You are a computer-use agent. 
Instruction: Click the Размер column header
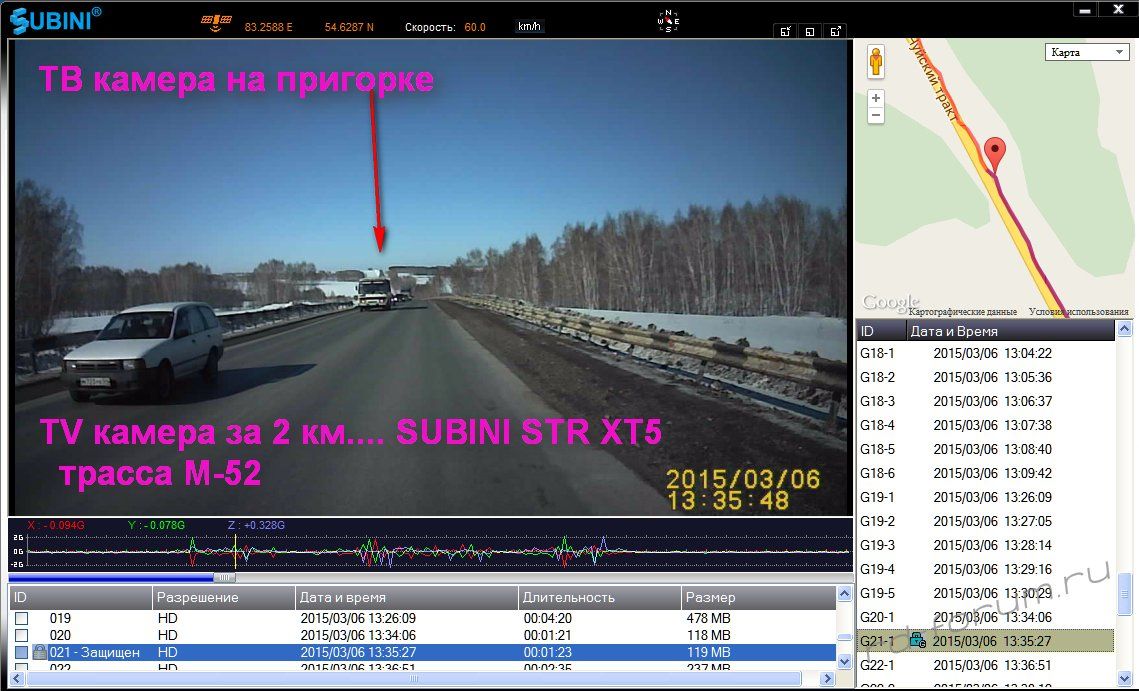(756, 598)
